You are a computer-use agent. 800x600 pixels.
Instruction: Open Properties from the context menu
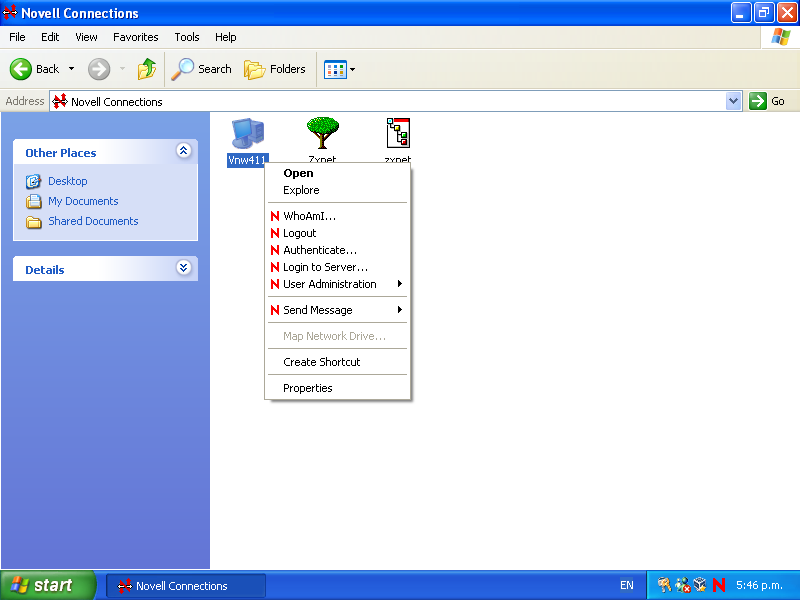[337, 388]
